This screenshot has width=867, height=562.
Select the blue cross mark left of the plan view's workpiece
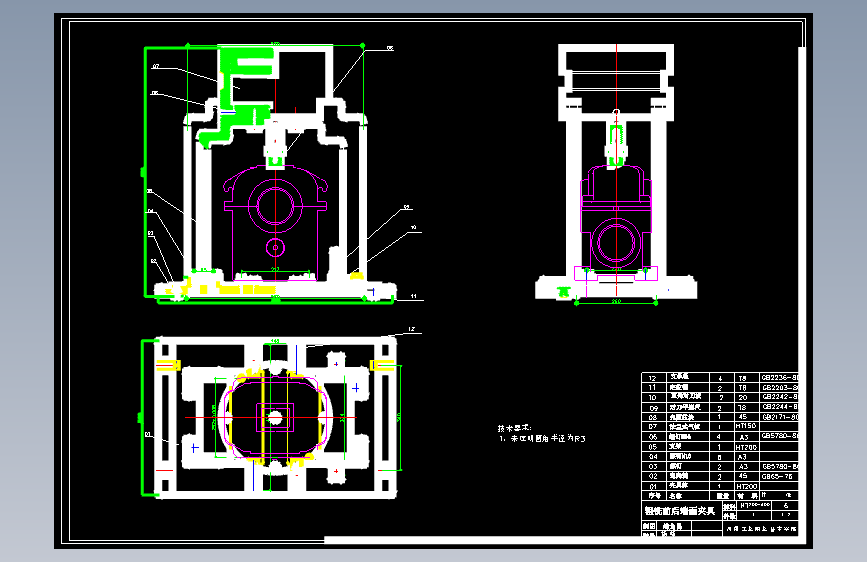pyautogui.click(x=195, y=448)
